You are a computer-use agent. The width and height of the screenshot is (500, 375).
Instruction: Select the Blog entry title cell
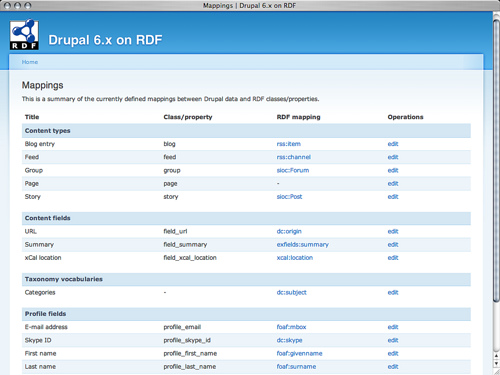[40, 144]
